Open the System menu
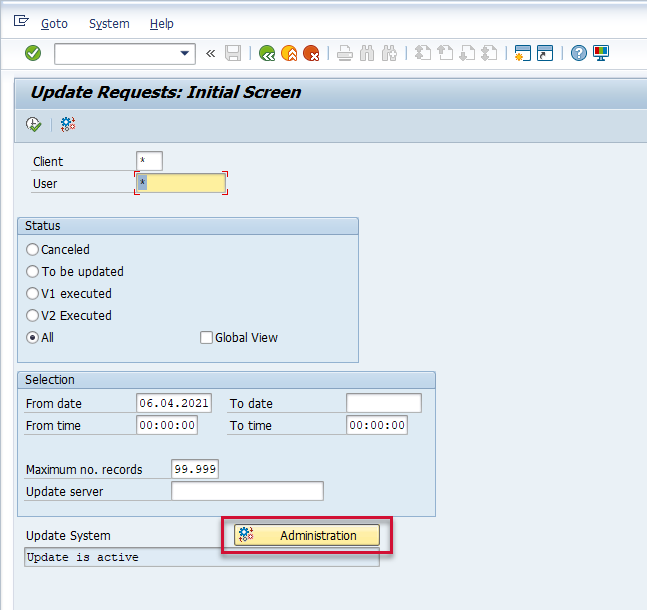This screenshot has height=610, width=647. 109,23
